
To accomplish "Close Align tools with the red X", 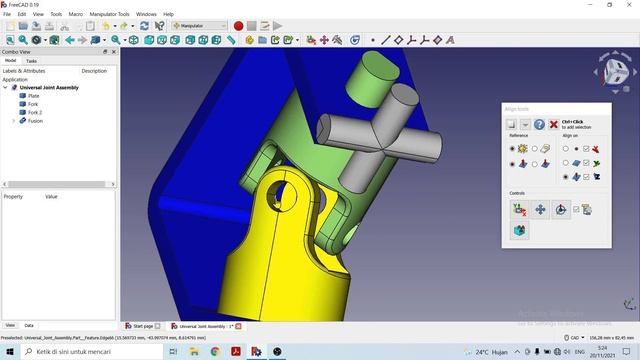I will click(553, 124).
